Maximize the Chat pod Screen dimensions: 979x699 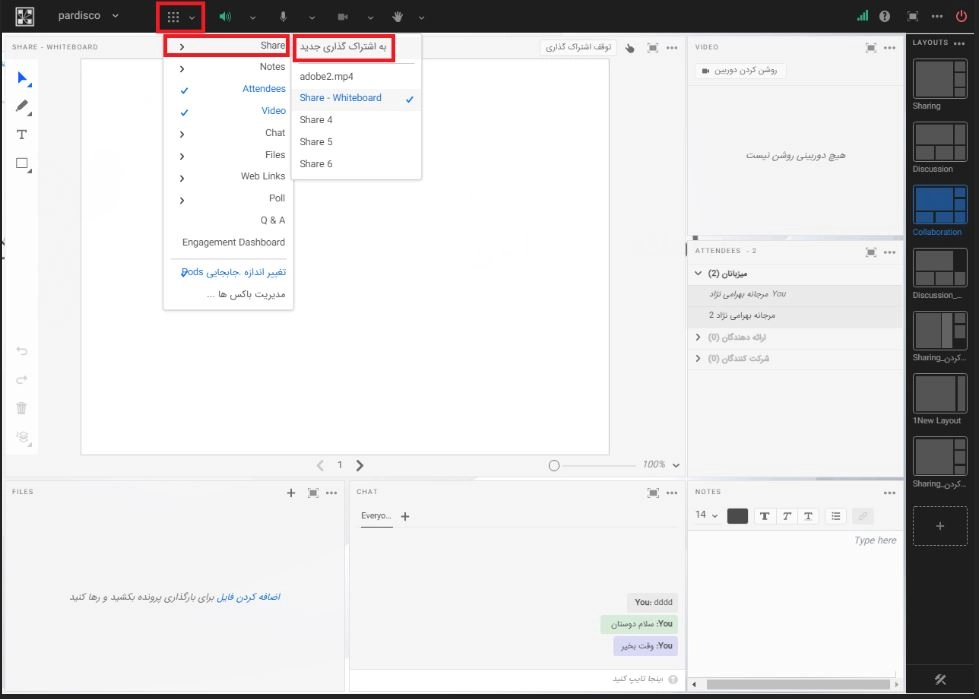pyautogui.click(x=653, y=493)
